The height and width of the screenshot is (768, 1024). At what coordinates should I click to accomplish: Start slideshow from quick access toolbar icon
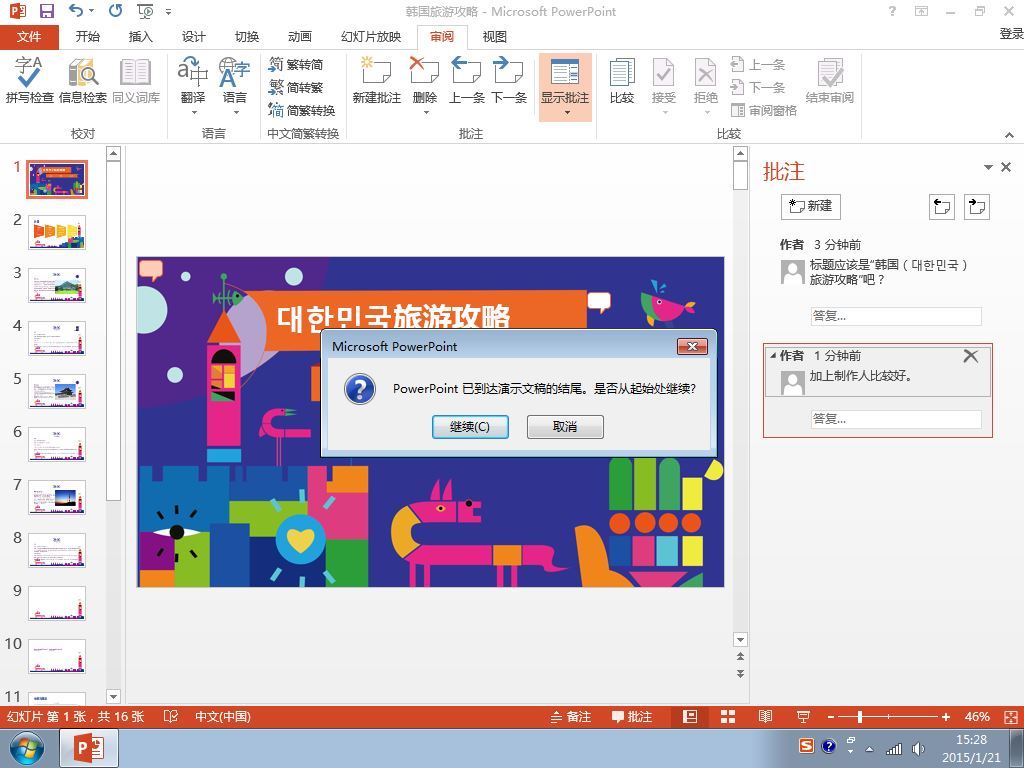[146, 11]
